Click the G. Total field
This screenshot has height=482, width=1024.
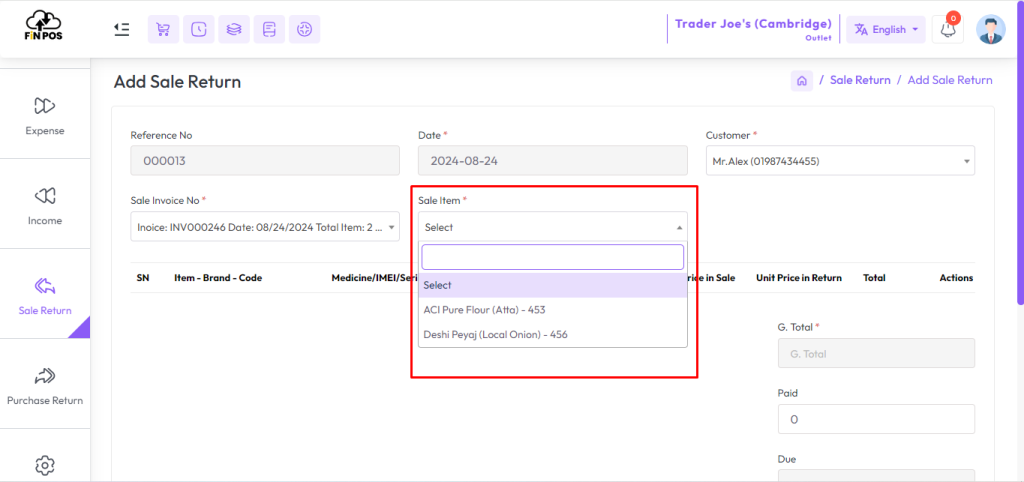pyautogui.click(x=876, y=353)
